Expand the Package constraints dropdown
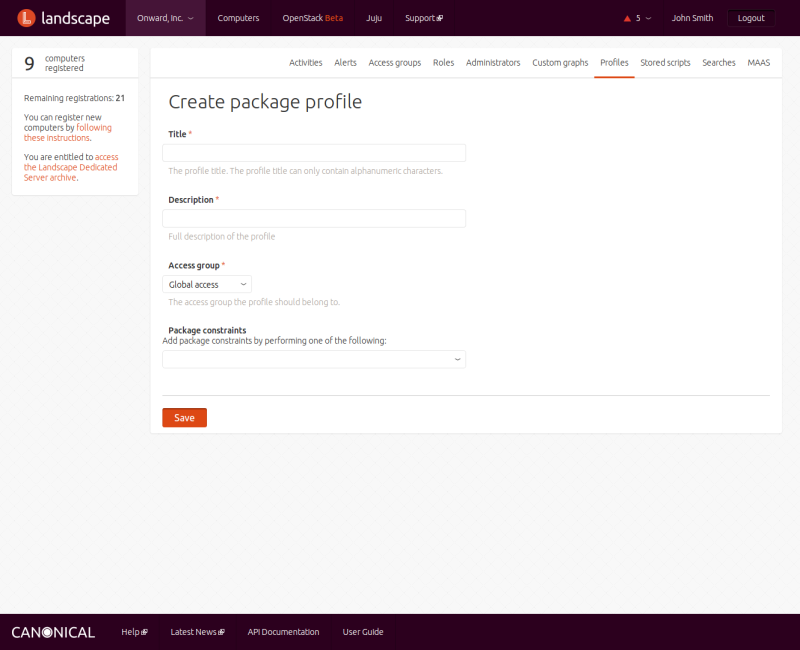 314,359
